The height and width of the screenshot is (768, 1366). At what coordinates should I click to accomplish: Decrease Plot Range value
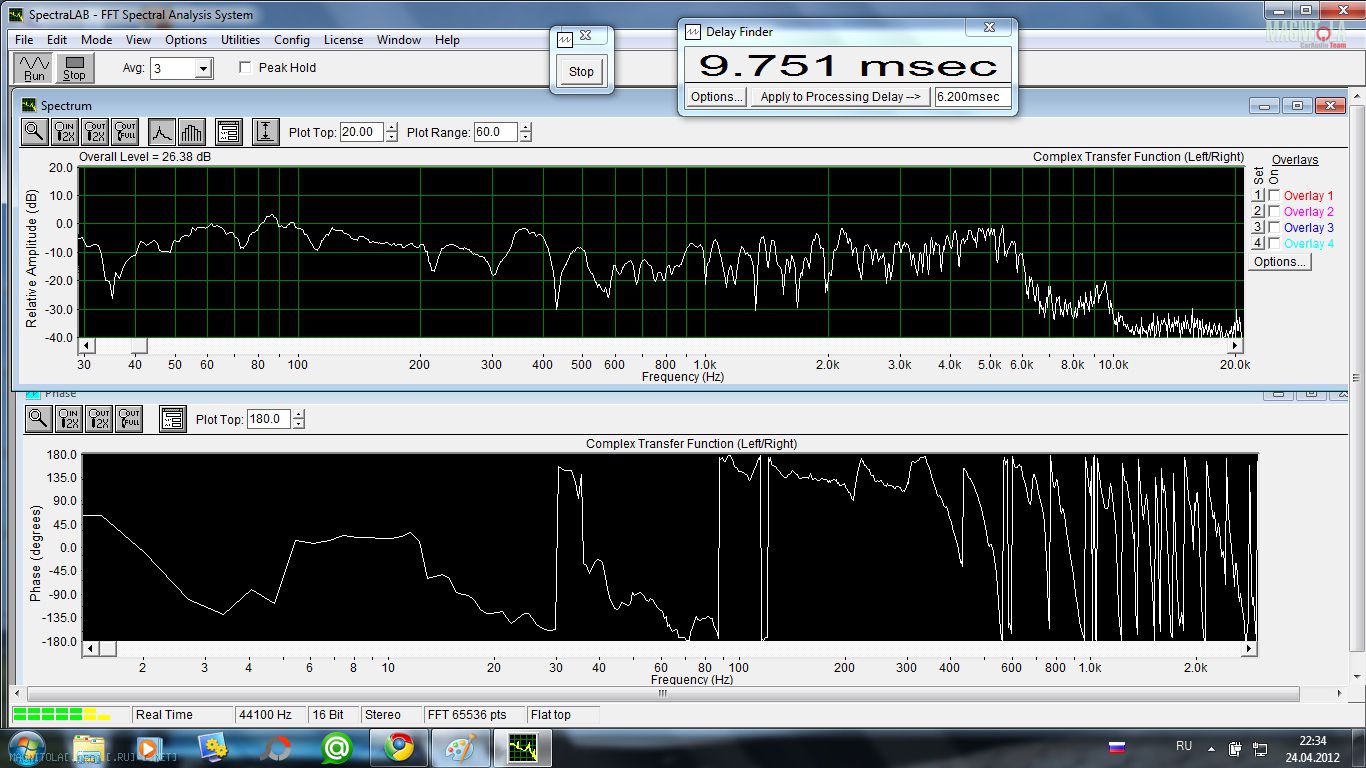pos(526,137)
